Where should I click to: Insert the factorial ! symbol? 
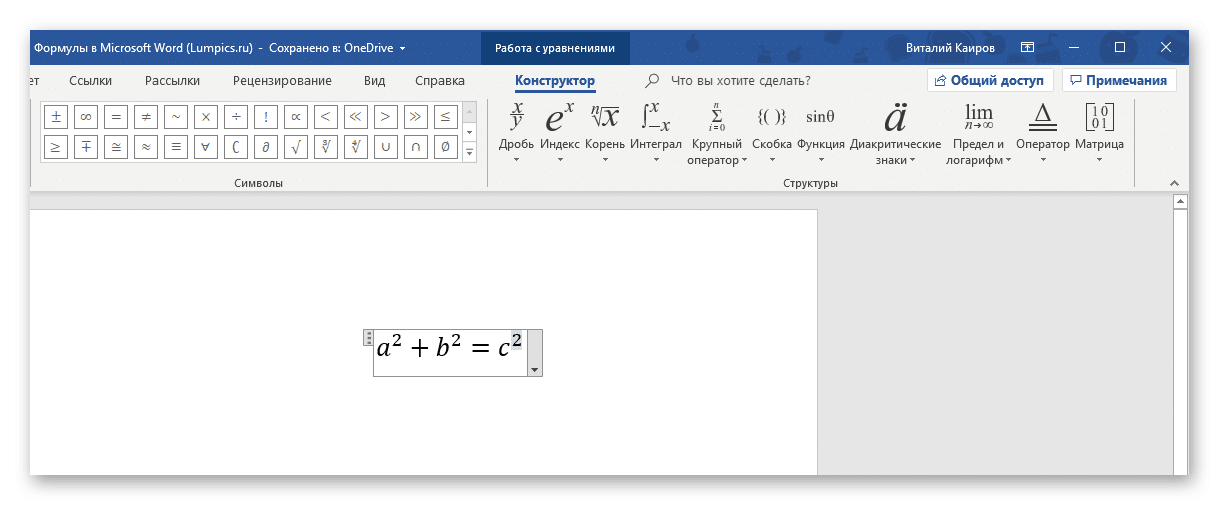pos(266,116)
